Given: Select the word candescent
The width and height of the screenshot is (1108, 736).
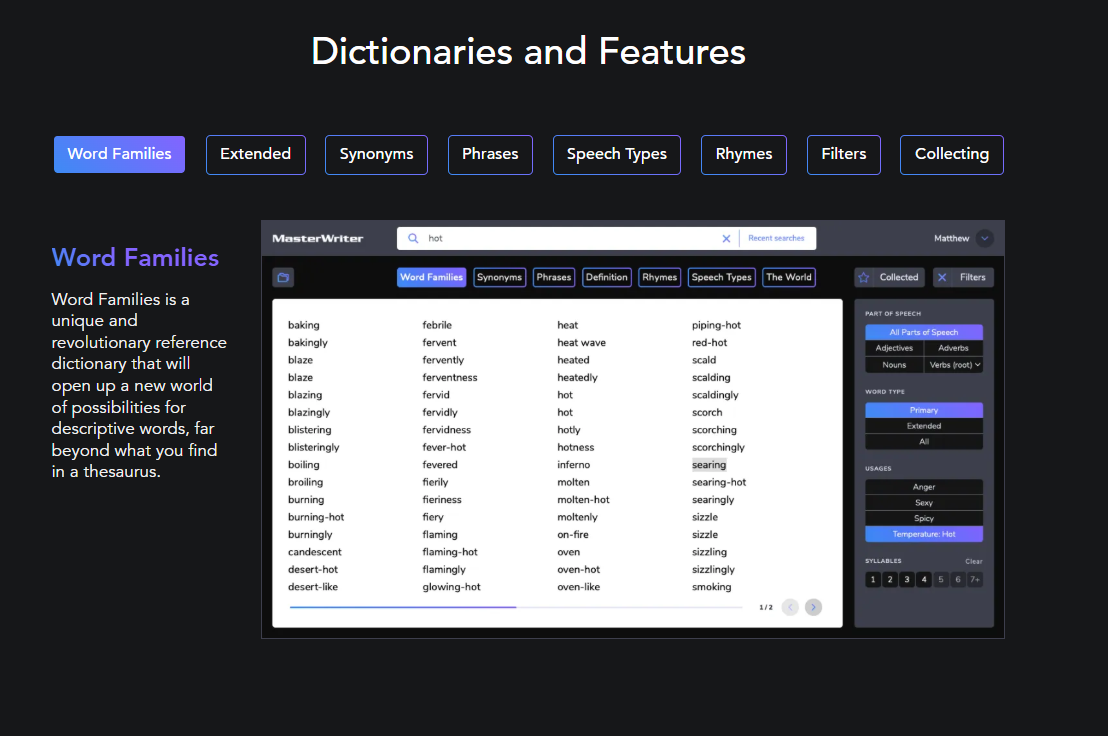Looking at the screenshot, I should coord(314,552).
